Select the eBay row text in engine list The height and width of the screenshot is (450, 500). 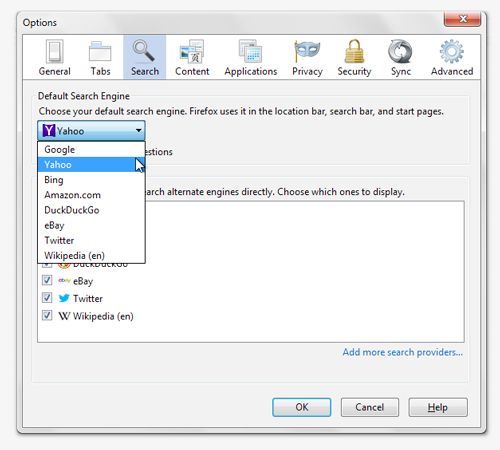[83, 281]
